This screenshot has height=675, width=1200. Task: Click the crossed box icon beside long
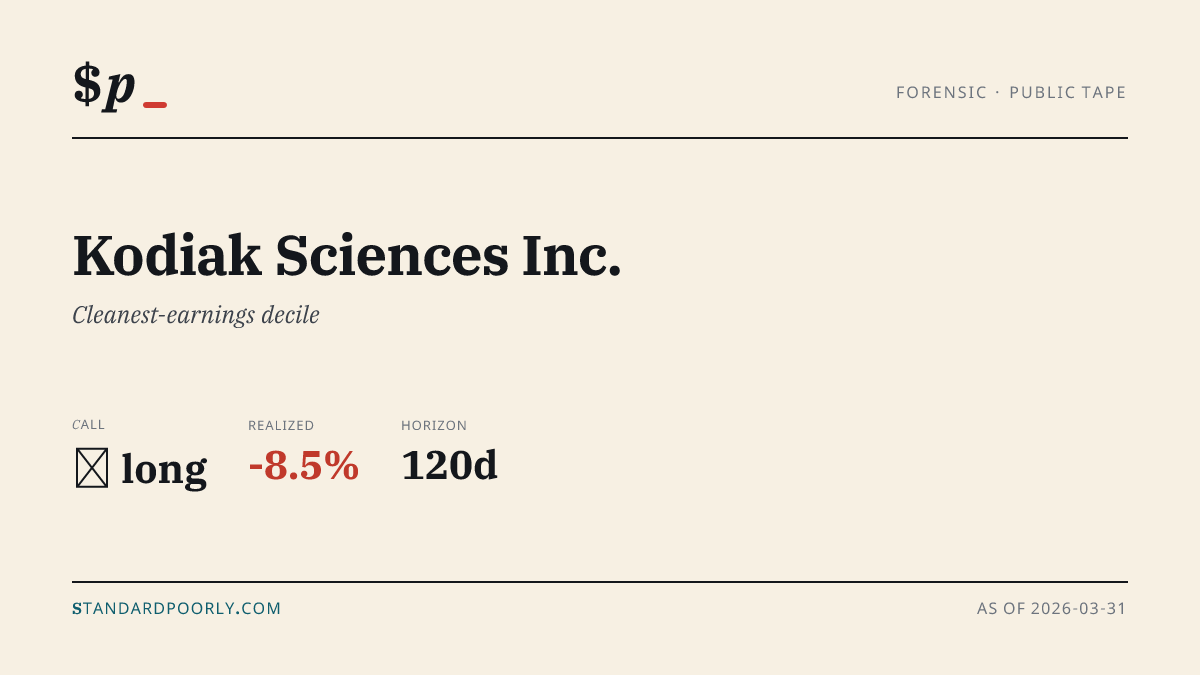click(x=92, y=468)
